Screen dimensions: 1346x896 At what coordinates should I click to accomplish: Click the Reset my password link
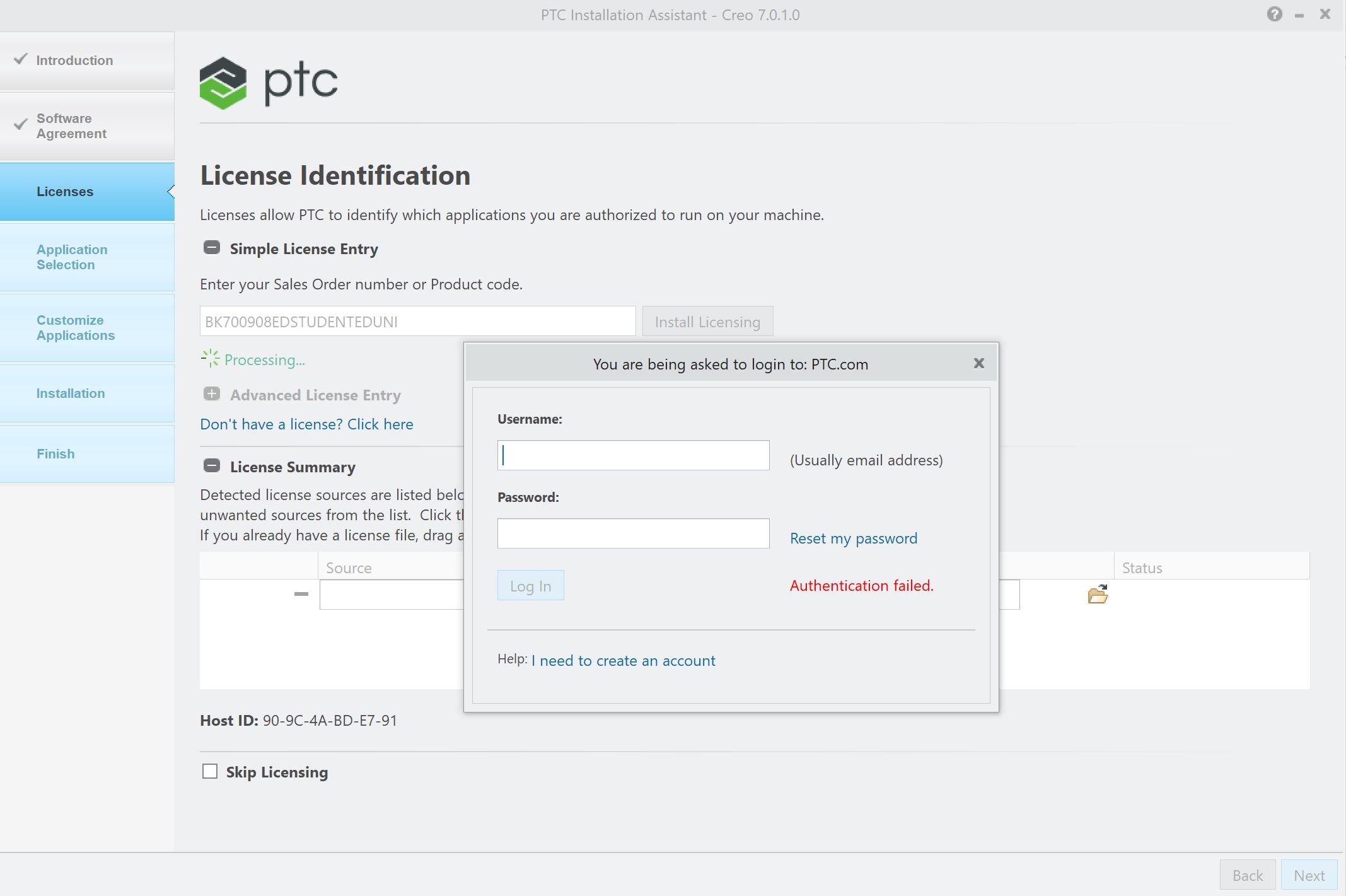[x=853, y=538]
